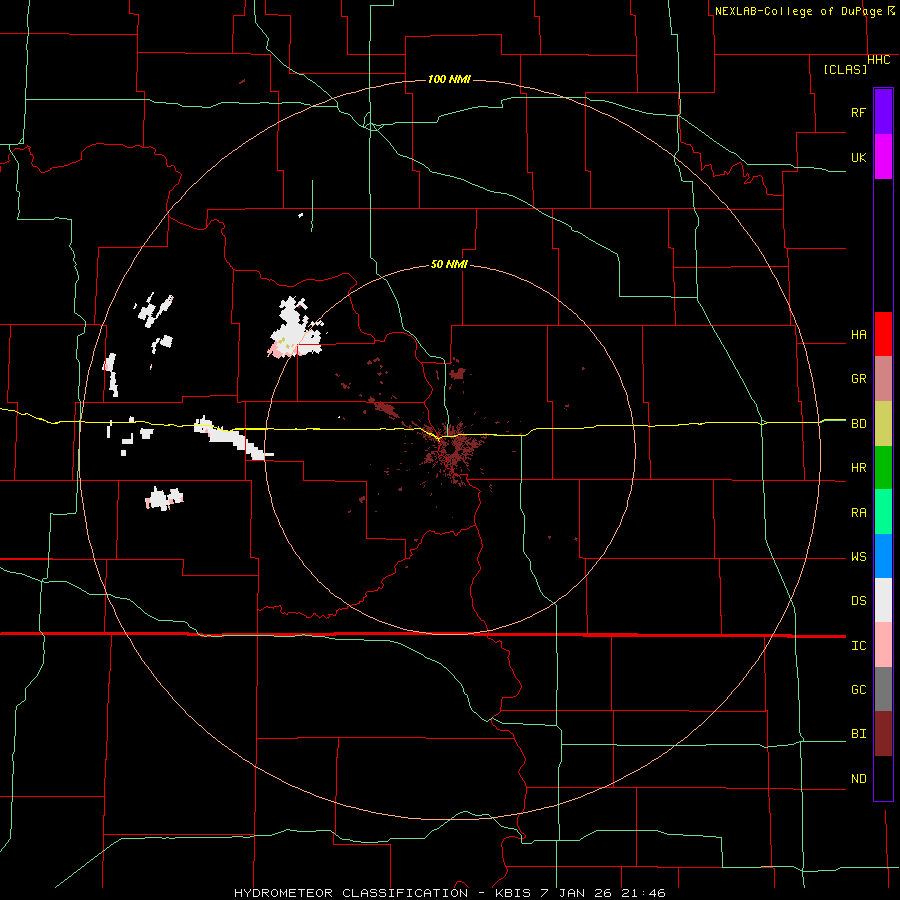Screen dimensions: 900x900
Task: Click the magenta UK color swatch
Action: 883,157
